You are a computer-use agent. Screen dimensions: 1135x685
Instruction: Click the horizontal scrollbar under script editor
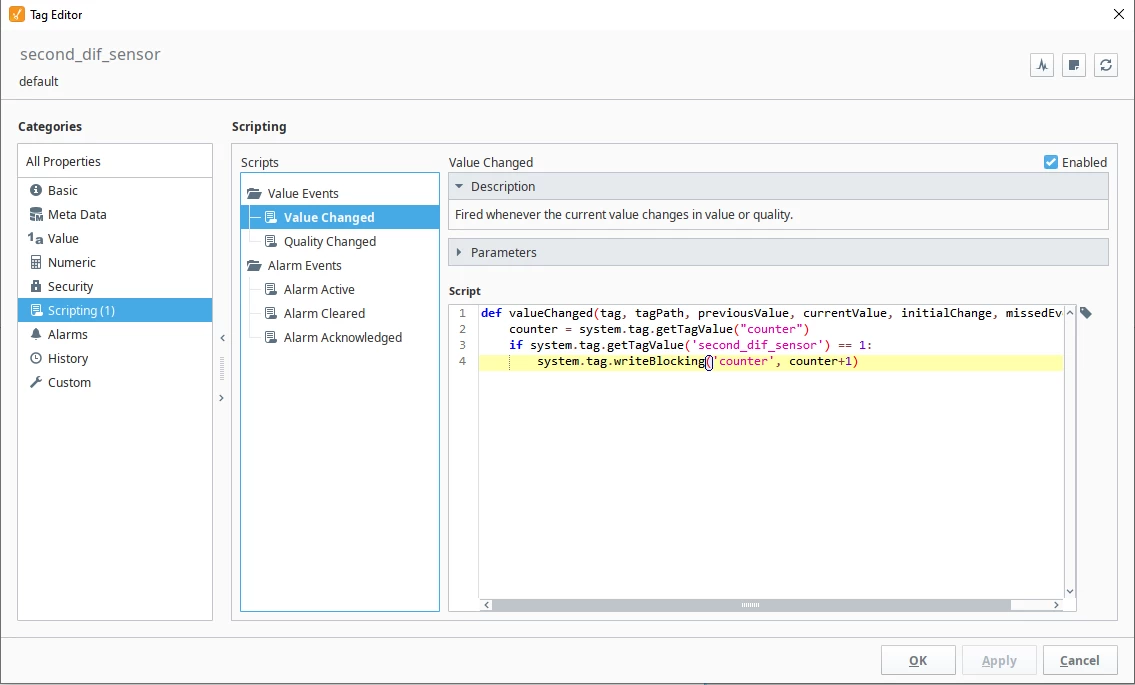[x=750, y=605]
